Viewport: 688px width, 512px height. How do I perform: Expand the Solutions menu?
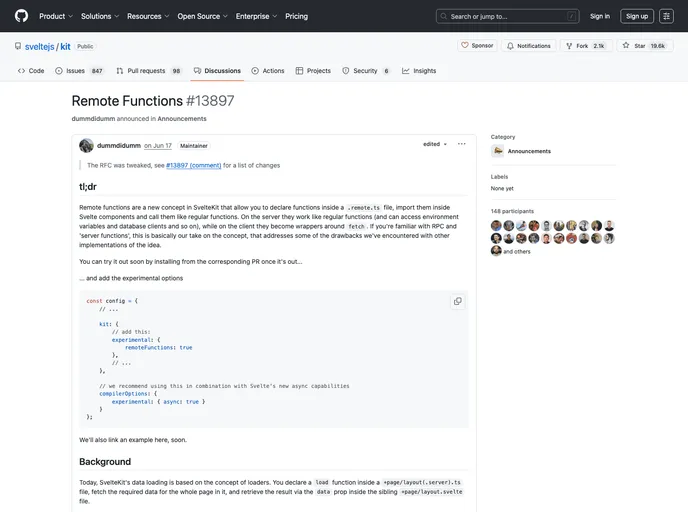tap(100, 16)
